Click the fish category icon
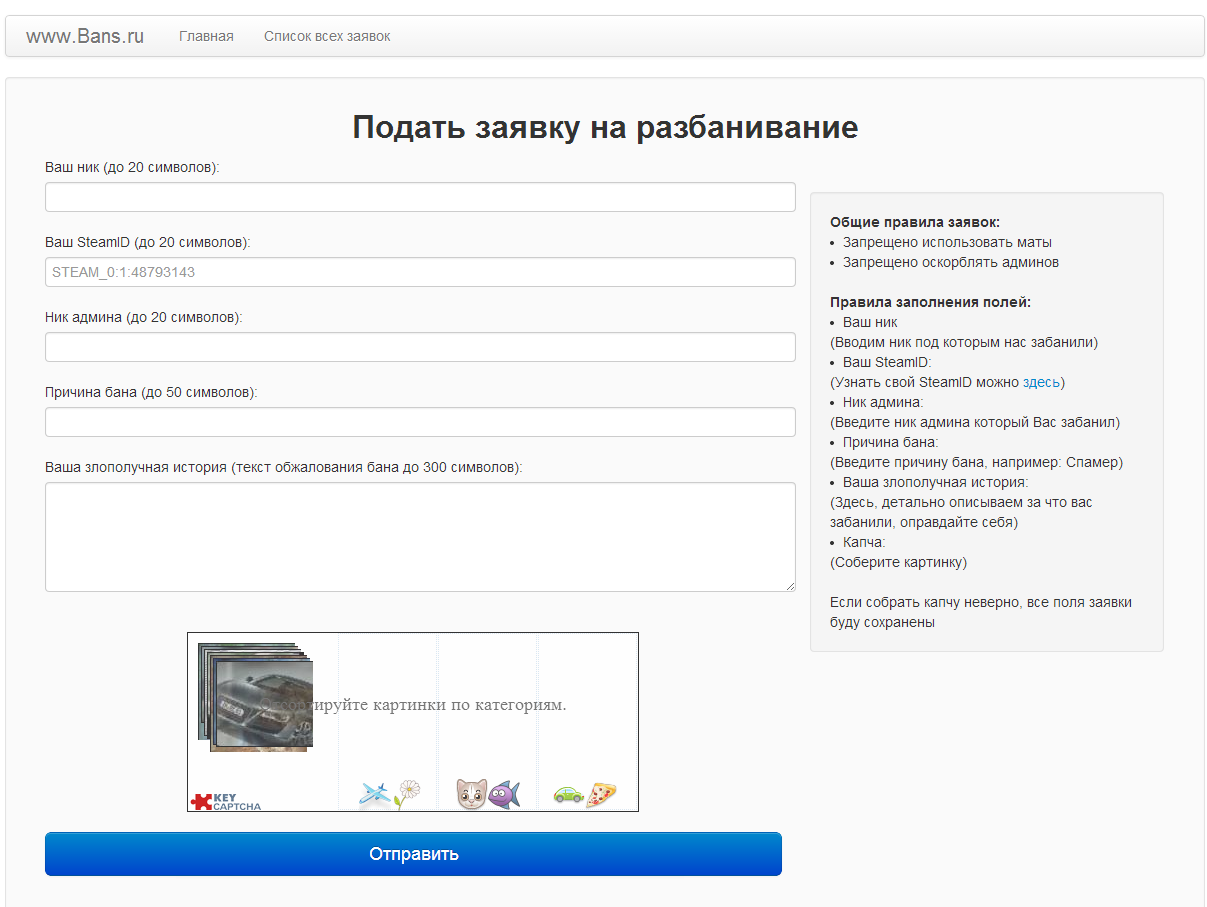 click(x=504, y=795)
